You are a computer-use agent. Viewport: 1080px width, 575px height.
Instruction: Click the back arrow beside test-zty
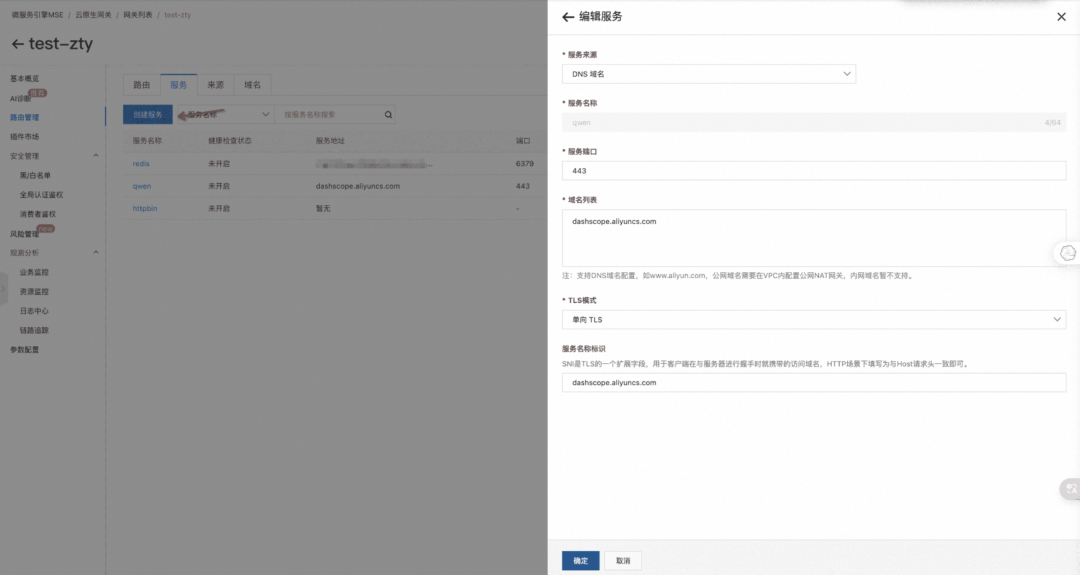point(17,44)
